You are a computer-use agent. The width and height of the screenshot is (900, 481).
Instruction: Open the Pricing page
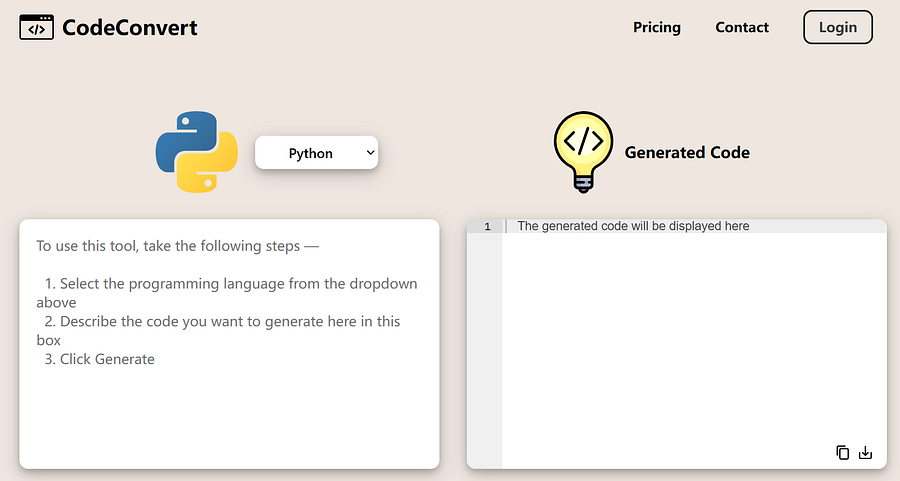tap(657, 28)
